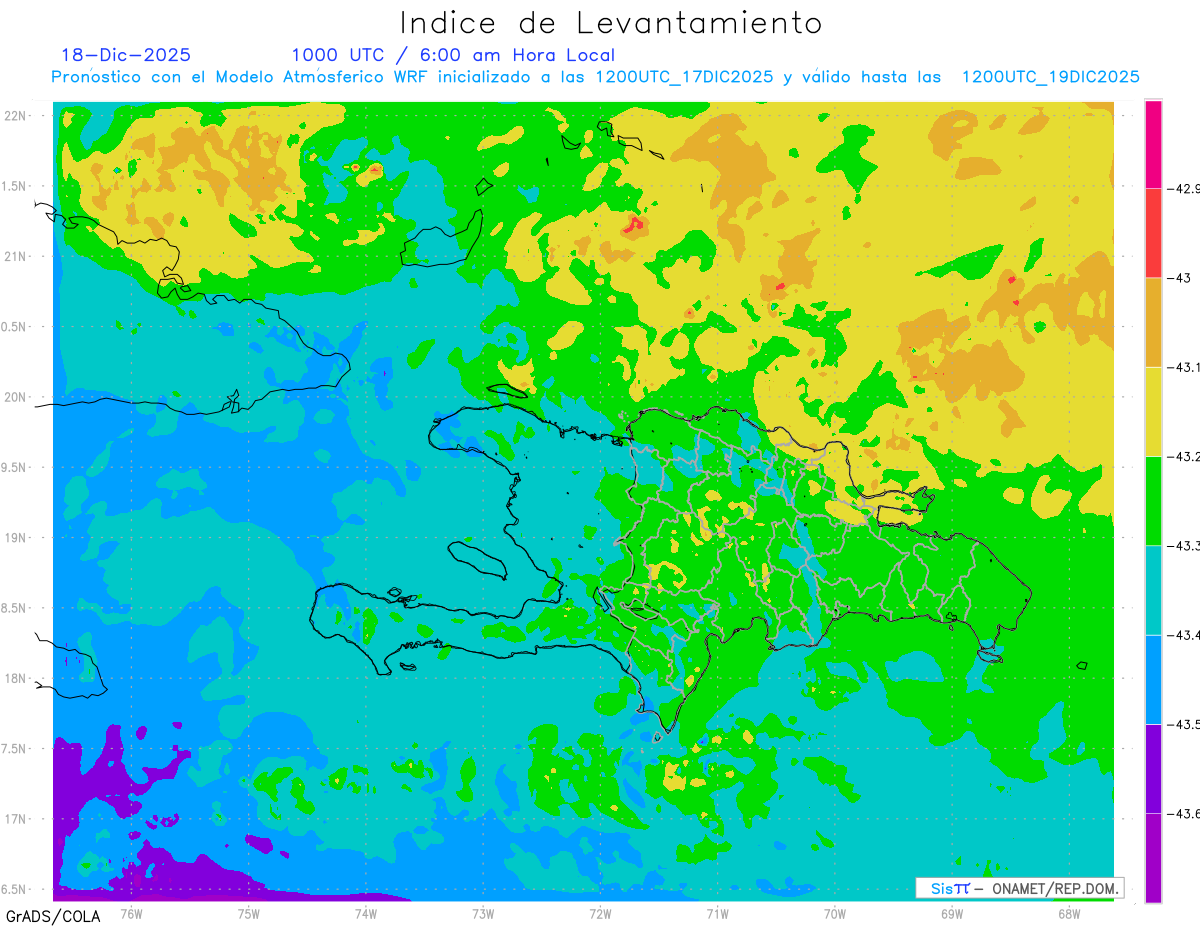This screenshot has width=1200, height=927.
Task: Click the latitude label "22N"
Action: coord(17,115)
